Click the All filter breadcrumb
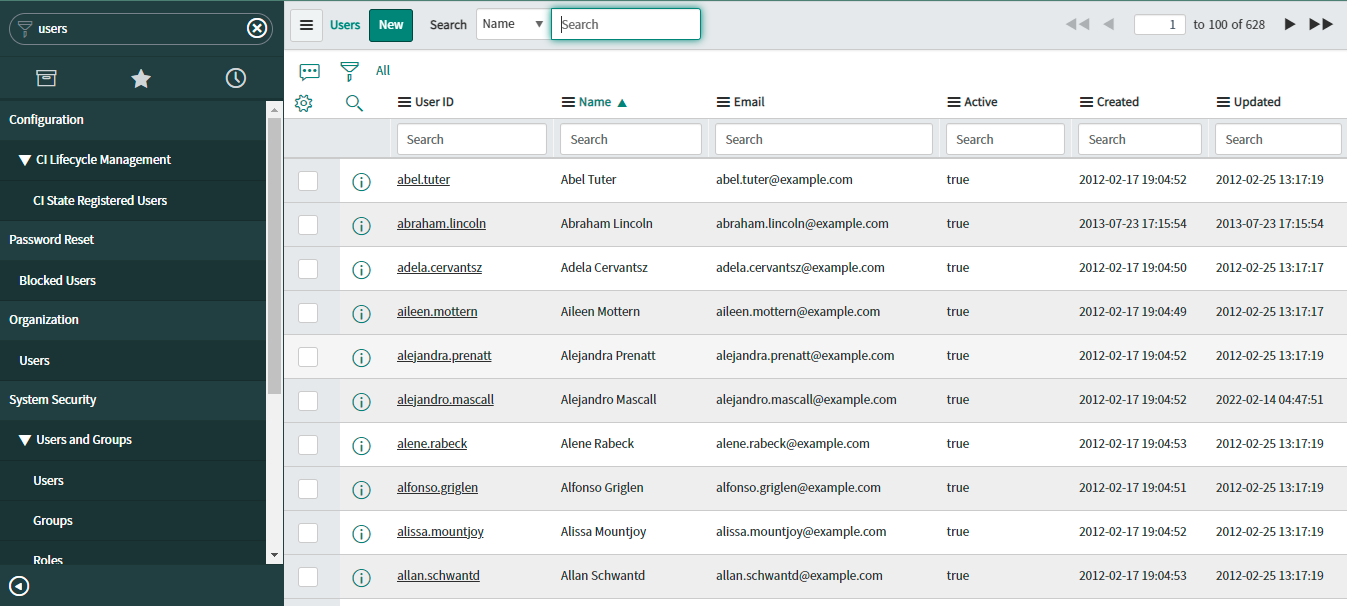Image resolution: width=1347 pixels, height=606 pixels. point(383,71)
